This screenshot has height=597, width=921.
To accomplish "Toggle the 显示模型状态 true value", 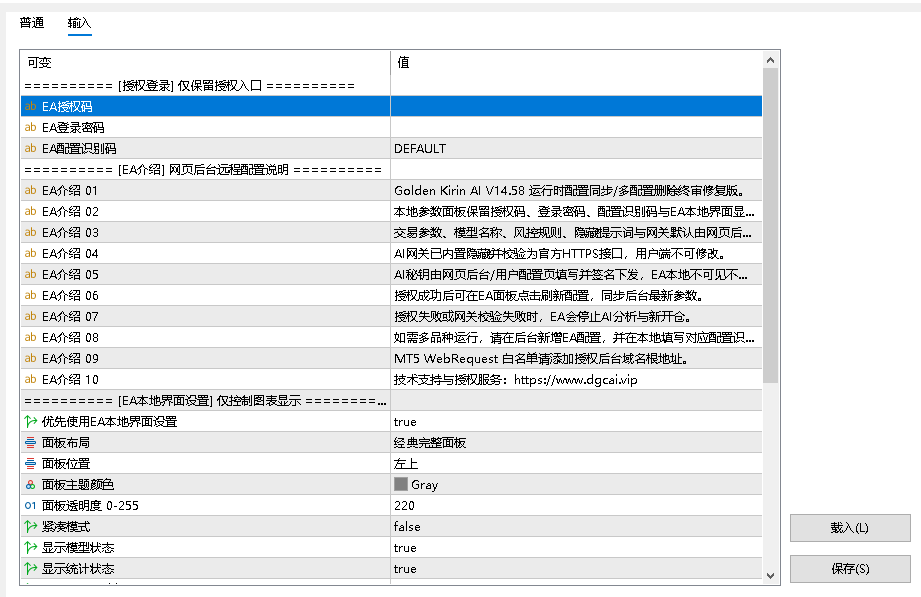I will tap(576, 548).
